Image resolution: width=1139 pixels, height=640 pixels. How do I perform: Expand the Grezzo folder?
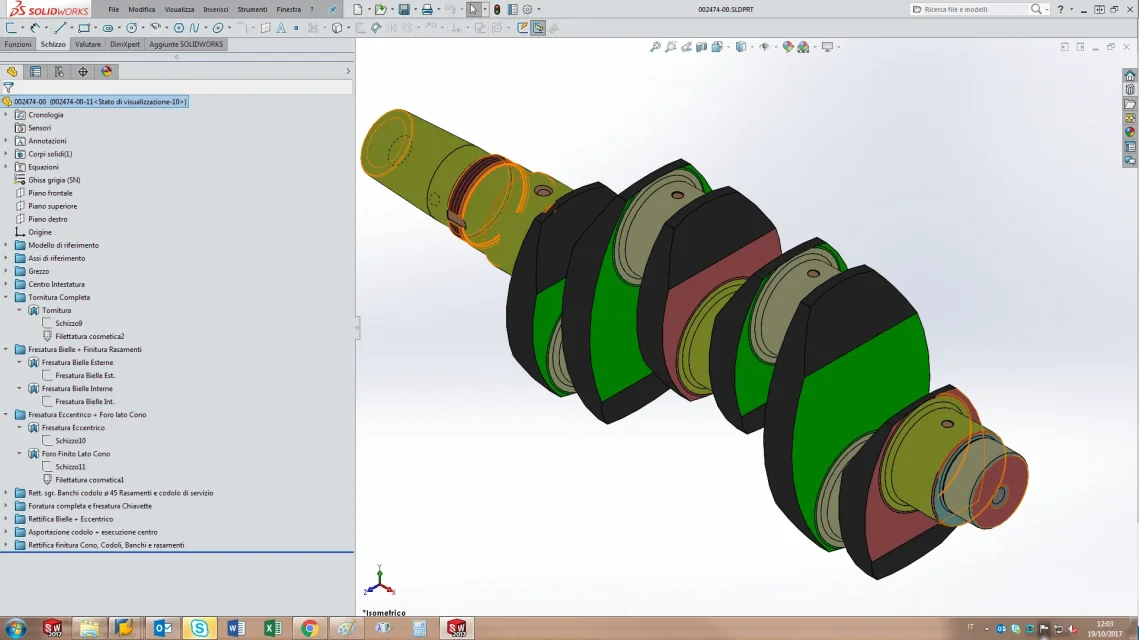6,271
